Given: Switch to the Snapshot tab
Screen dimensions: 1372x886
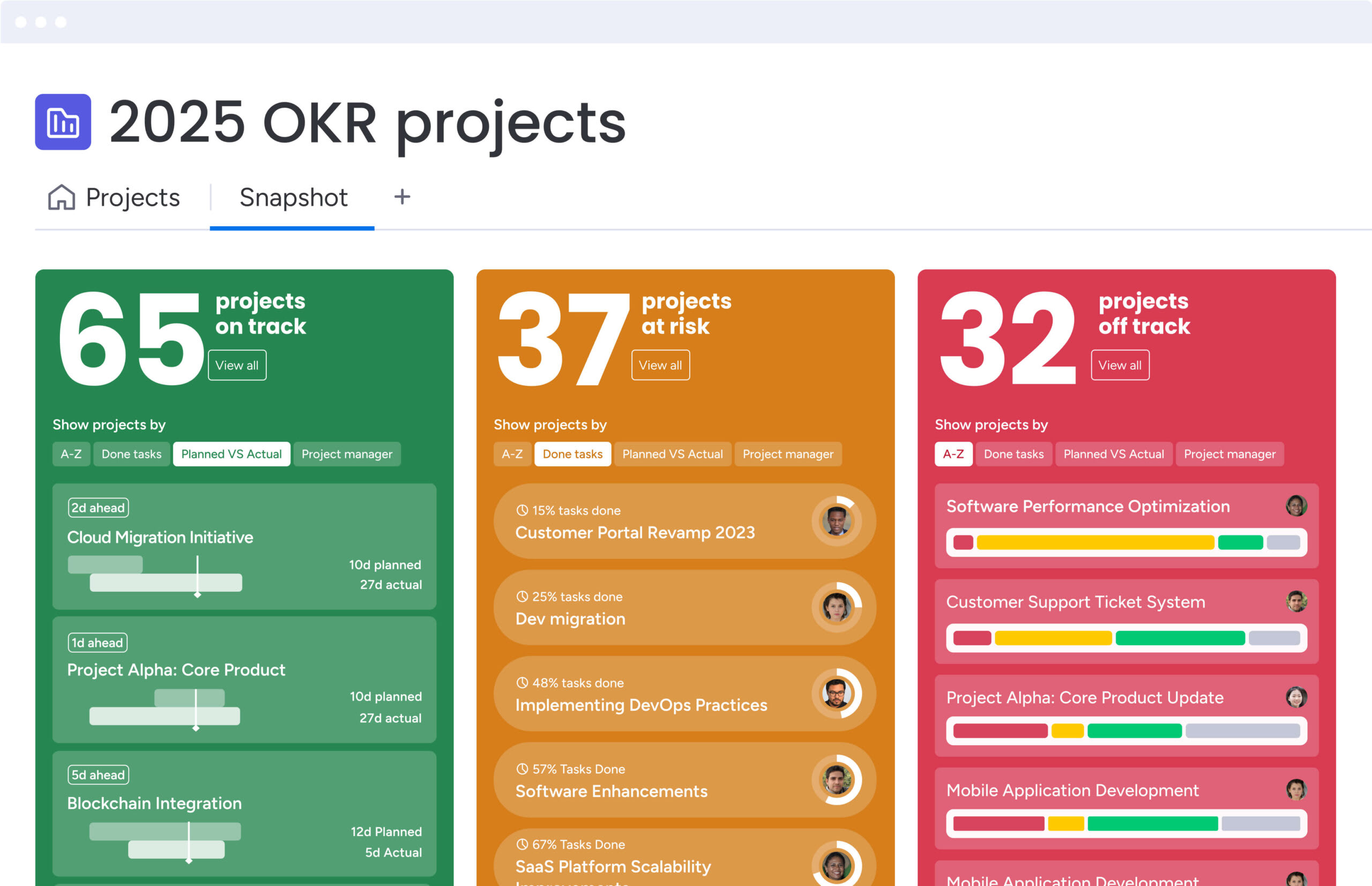Looking at the screenshot, I should (x=293, y=197).
